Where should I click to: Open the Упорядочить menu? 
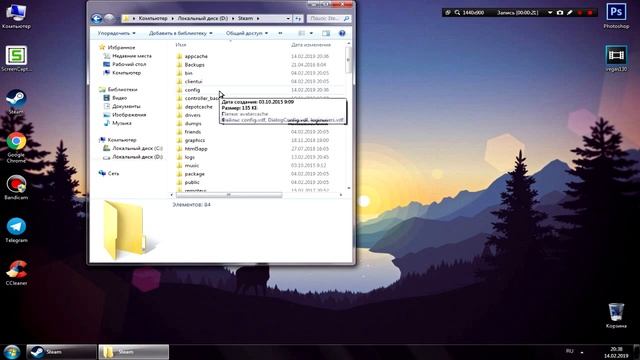116,33
